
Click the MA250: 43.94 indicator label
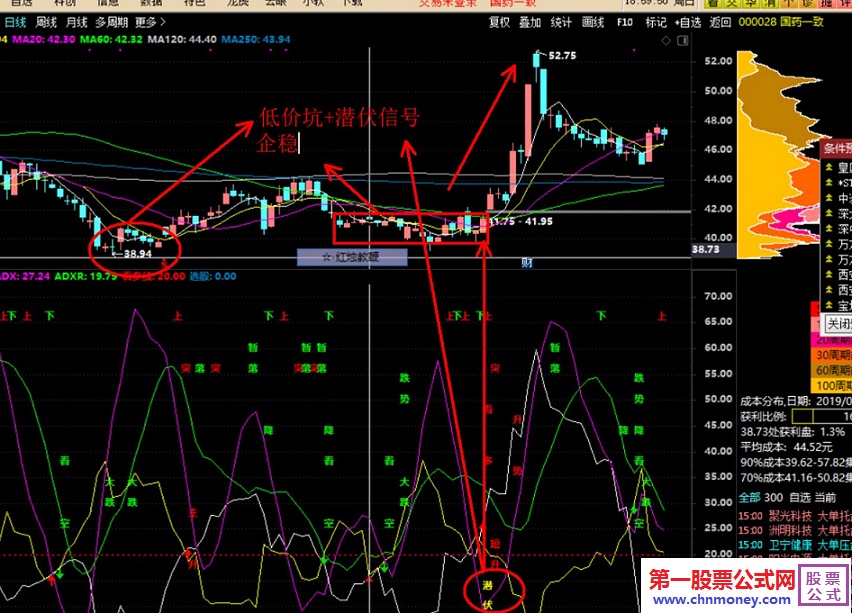pos(255,39)
